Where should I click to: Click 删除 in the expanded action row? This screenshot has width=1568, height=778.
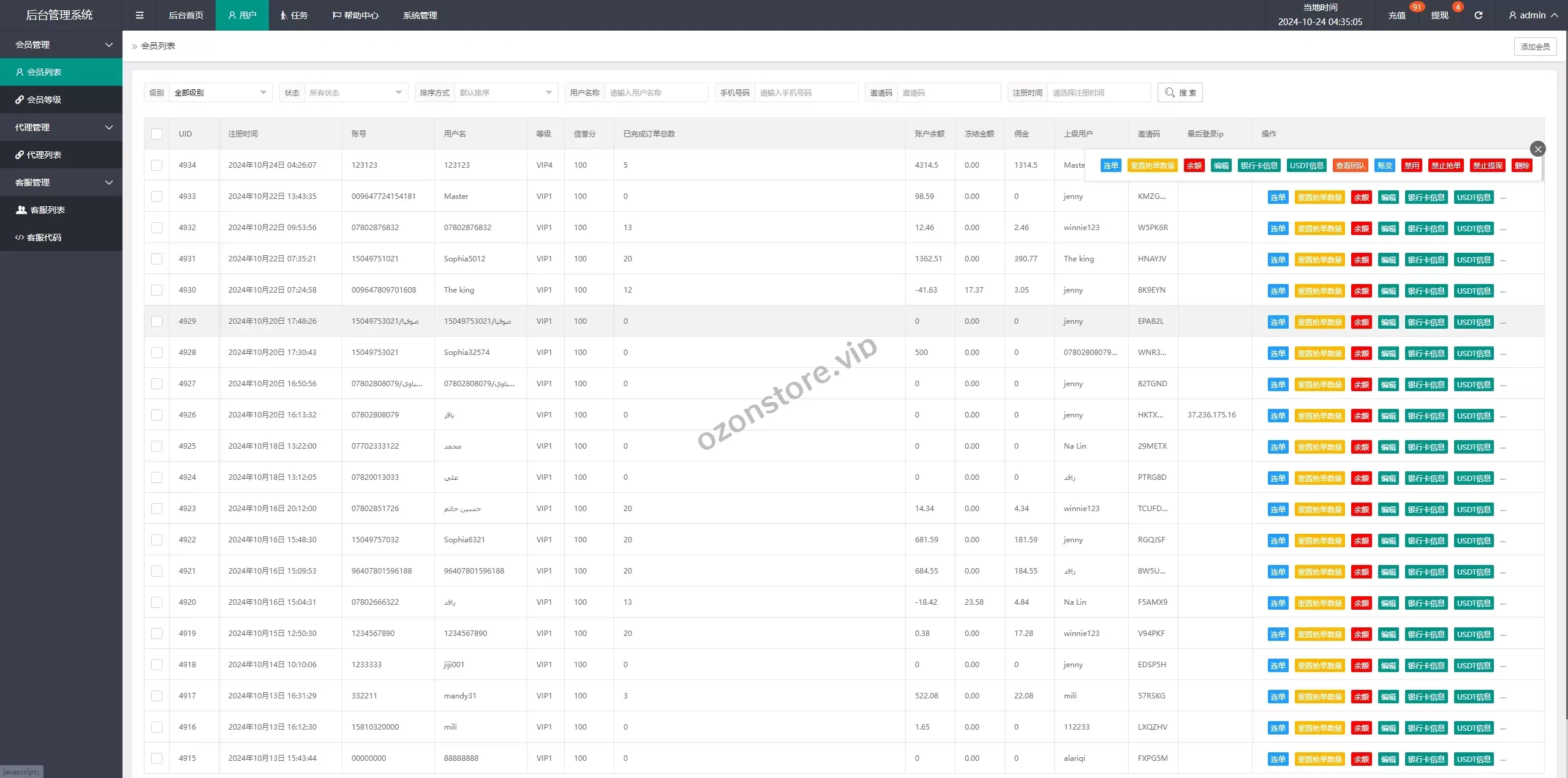pyautogui.click(x=1521, y=166)
